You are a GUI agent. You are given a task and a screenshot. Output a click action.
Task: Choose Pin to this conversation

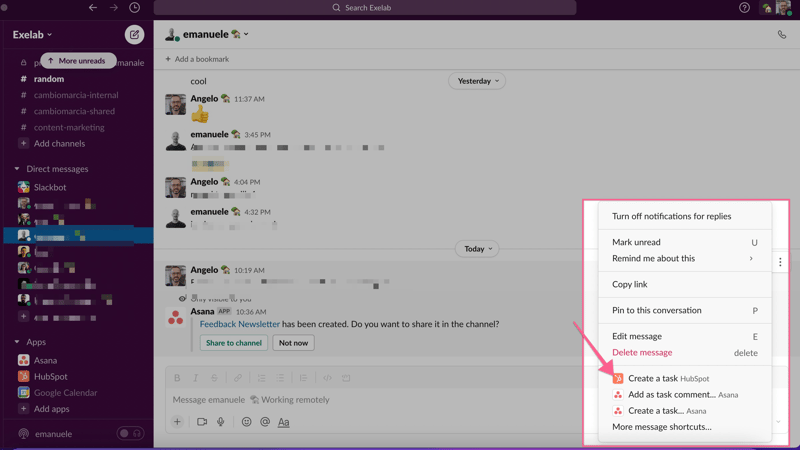tap(685, 310)
